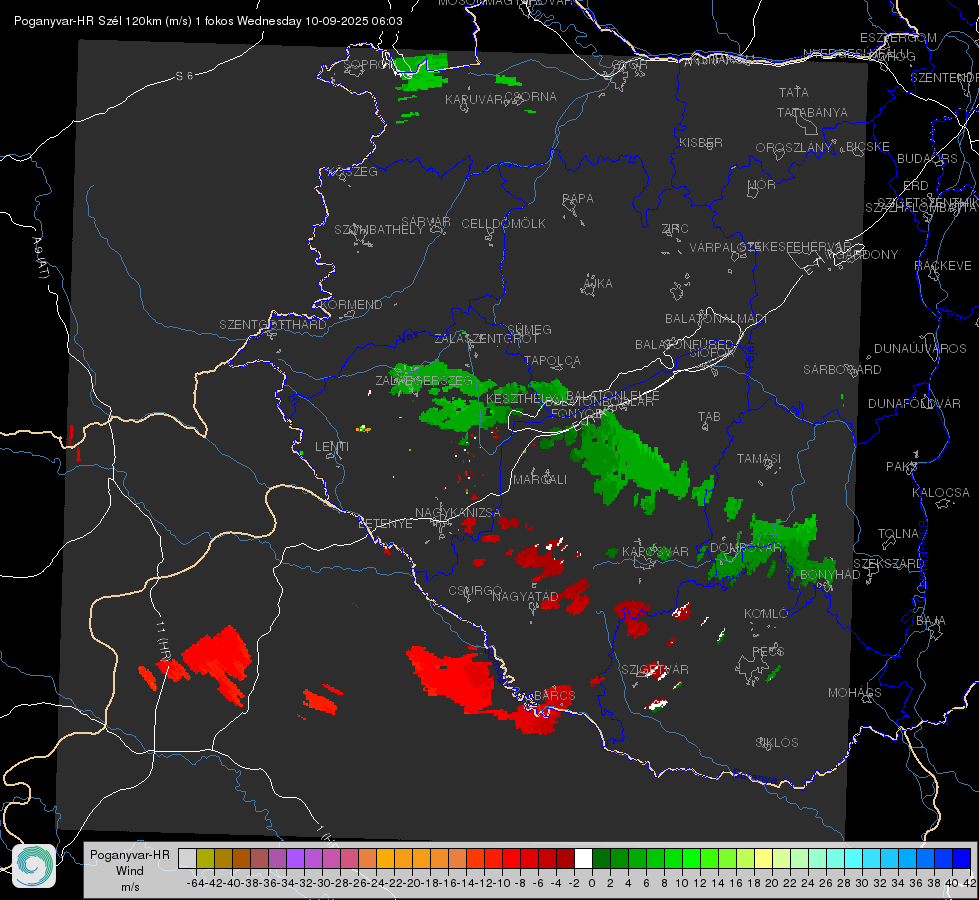
Task: Click the SZIGETVAR label
Action: 655,670
